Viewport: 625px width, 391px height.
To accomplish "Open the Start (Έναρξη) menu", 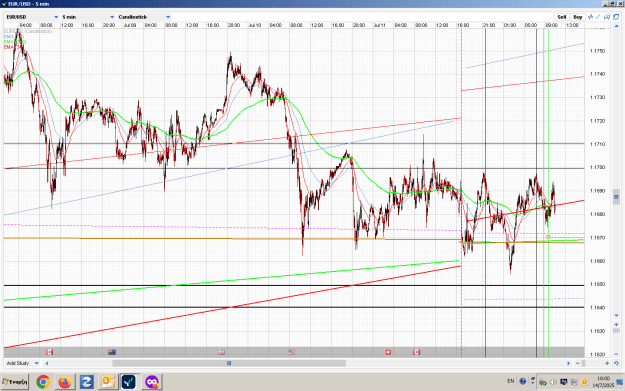I will pyautogui.click(x=15, y=382).
